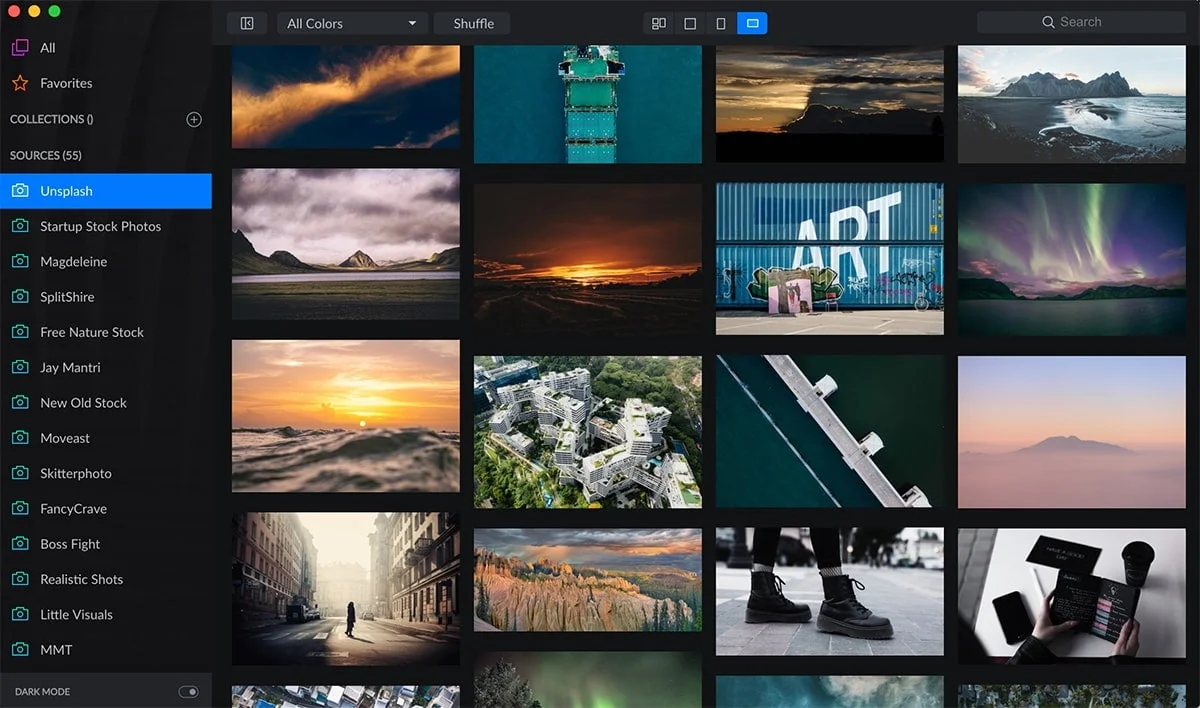This screenshot has width=1200, height=708.
Task: Add a new collection with plus icon
Action: [x=194, y=119]
